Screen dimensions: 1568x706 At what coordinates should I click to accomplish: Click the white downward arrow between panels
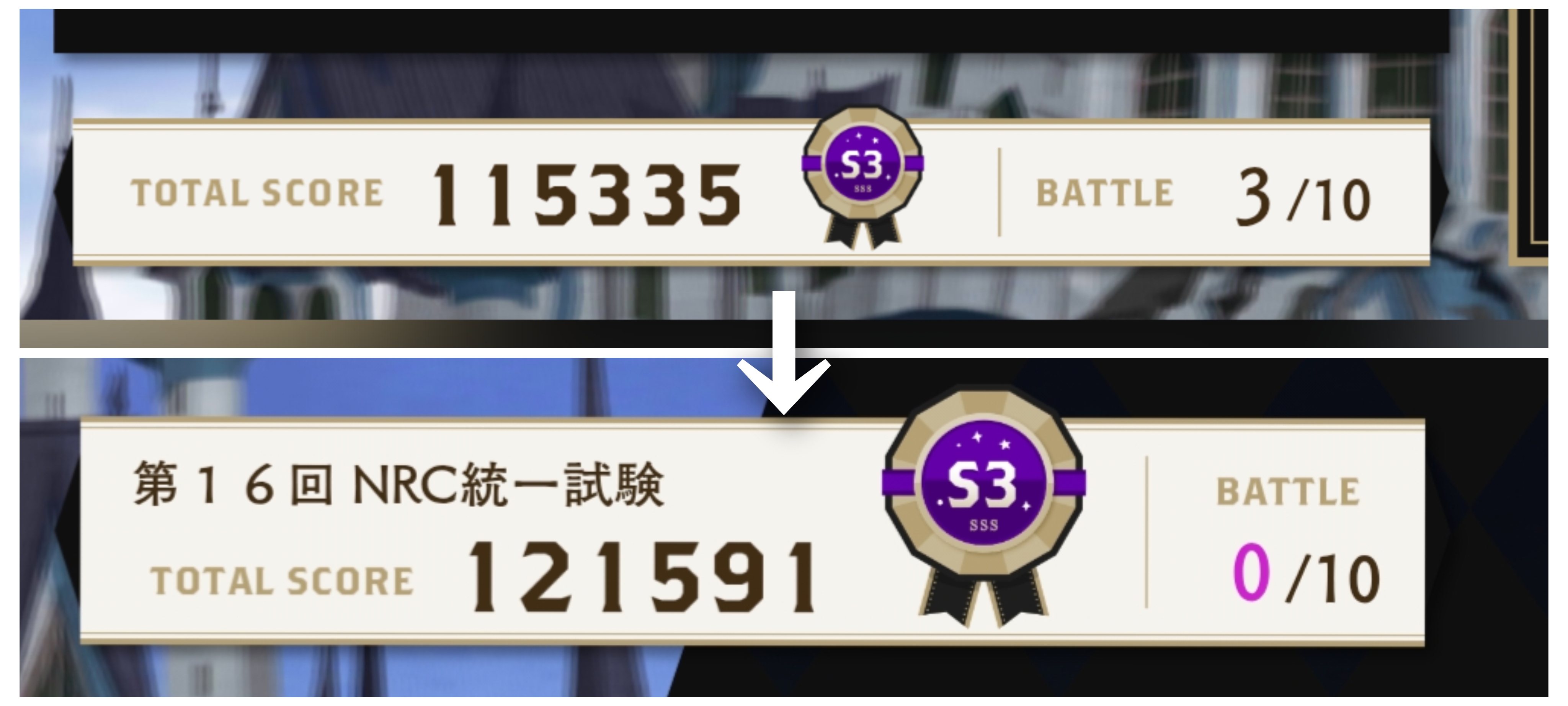click(784, 353)
